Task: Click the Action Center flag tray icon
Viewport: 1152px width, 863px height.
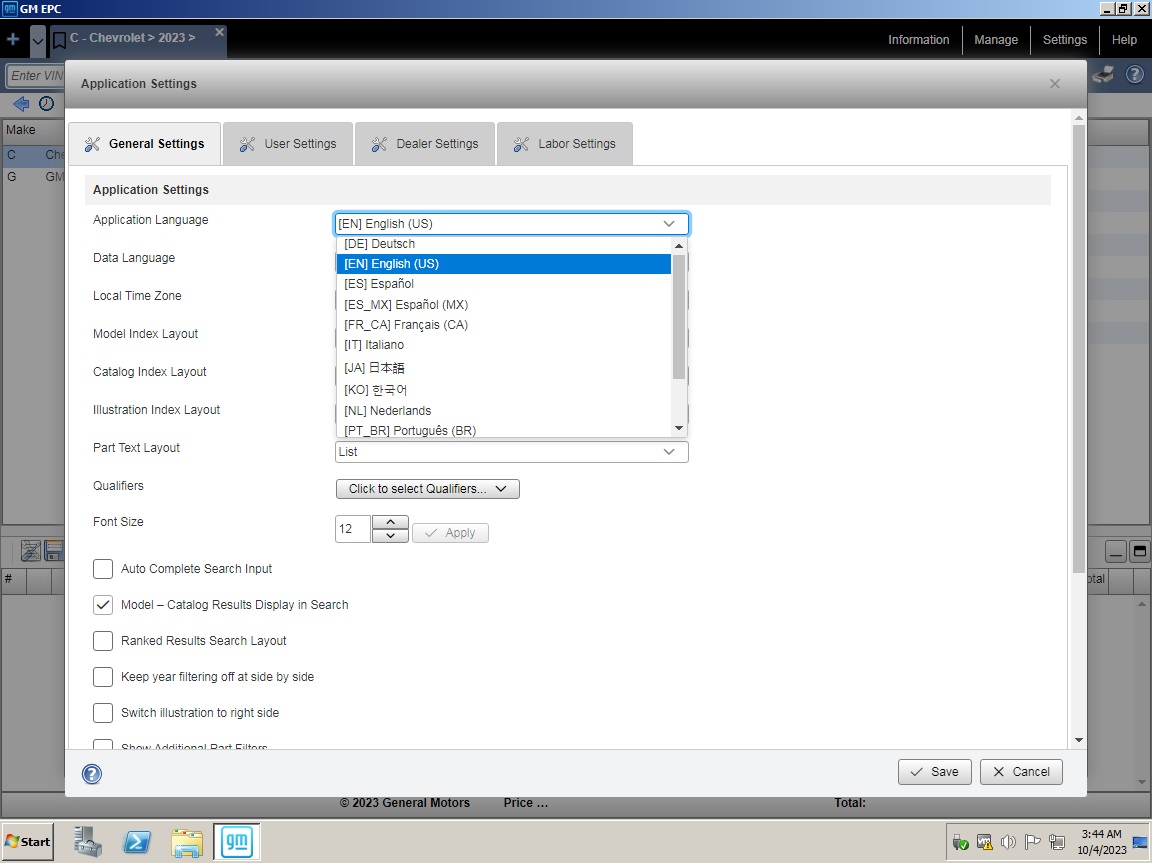Action: (1032, 842)
